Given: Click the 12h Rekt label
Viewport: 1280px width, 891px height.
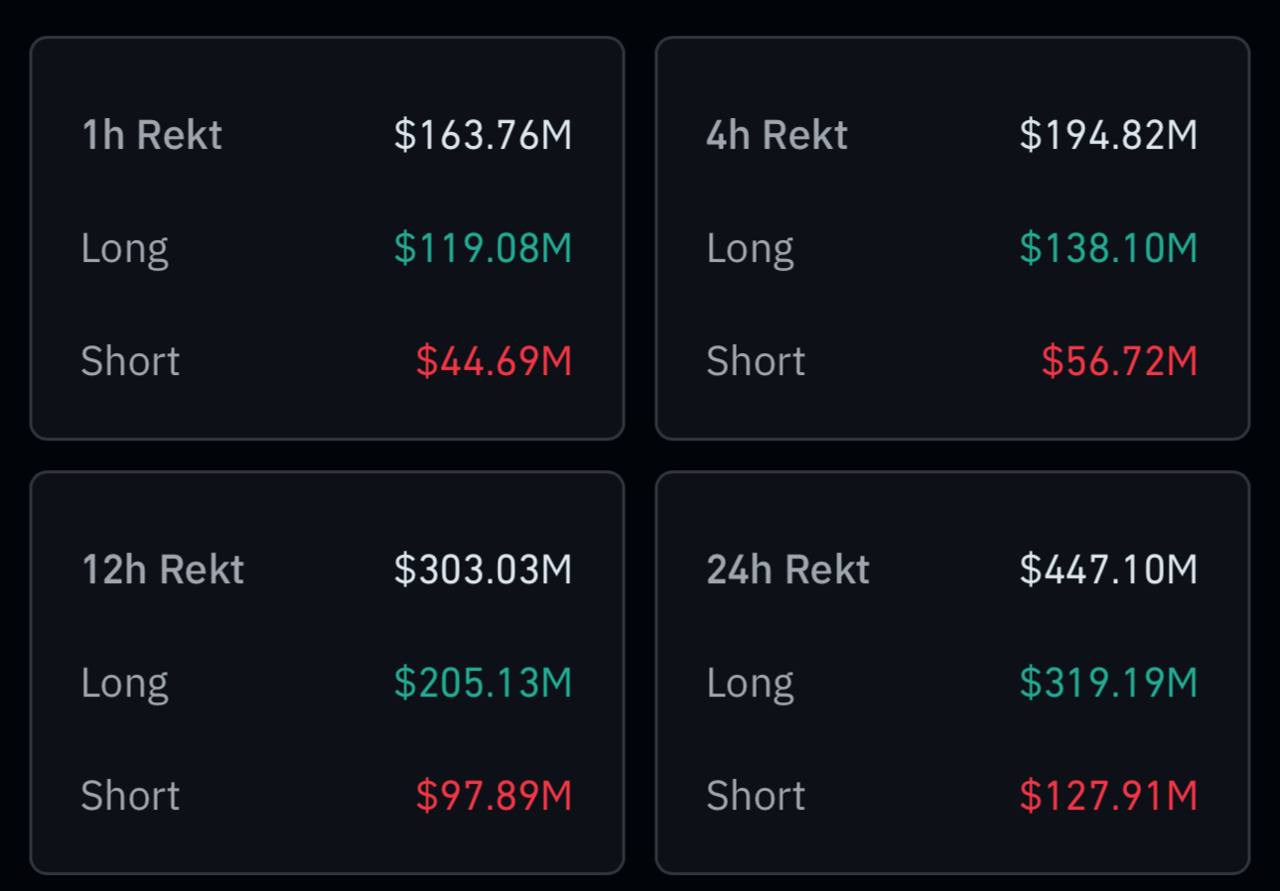Looking at the screenshot, I should 162,569.
